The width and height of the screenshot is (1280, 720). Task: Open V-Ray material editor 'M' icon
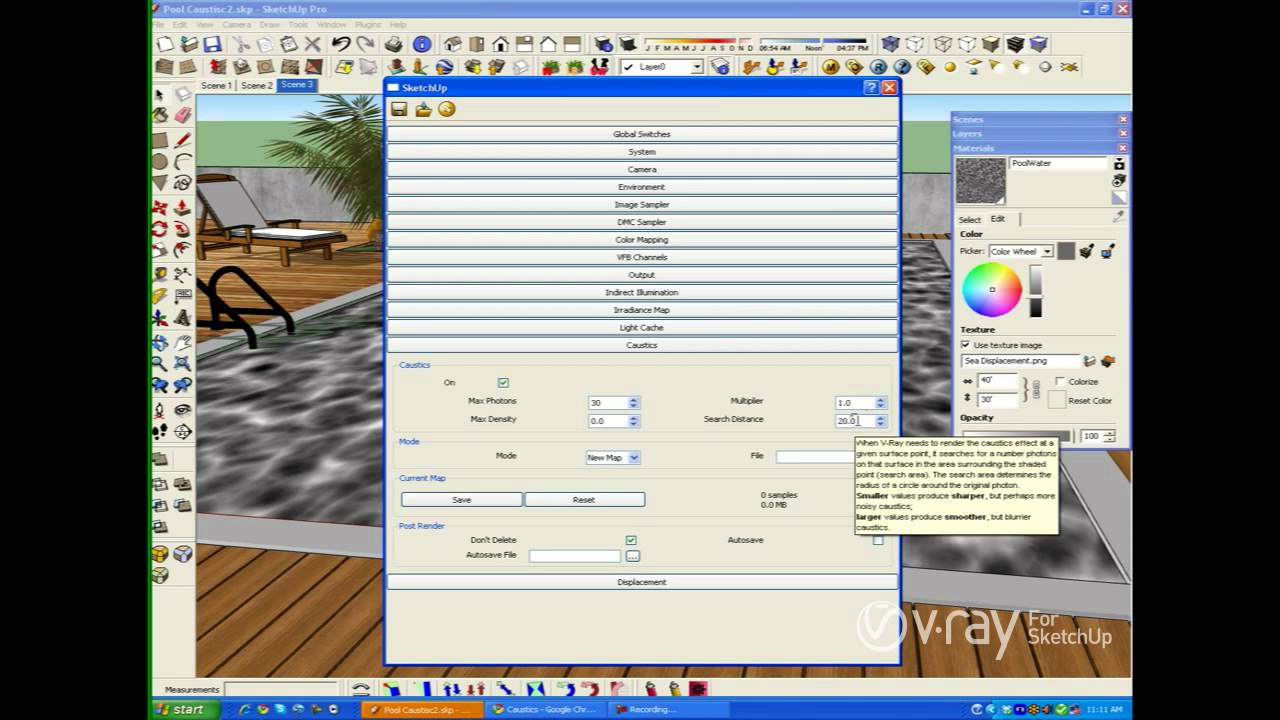[x=830, y=67]
